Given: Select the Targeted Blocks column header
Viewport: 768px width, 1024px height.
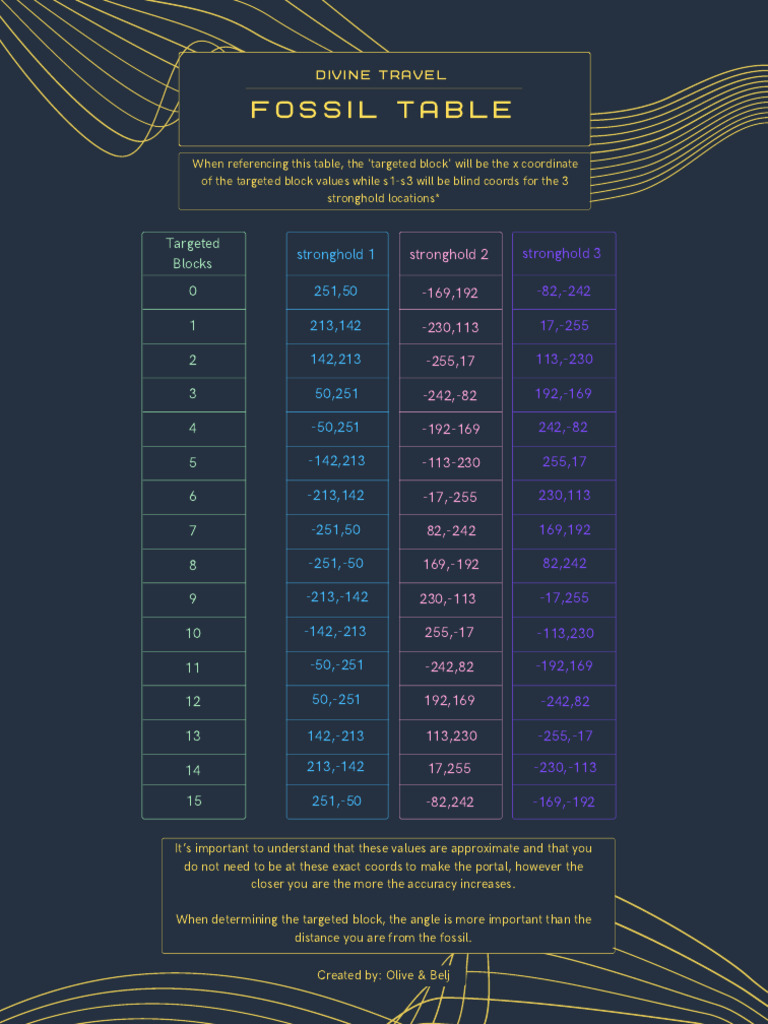Looking at the screenshot, I should click(x=193, y=254).
